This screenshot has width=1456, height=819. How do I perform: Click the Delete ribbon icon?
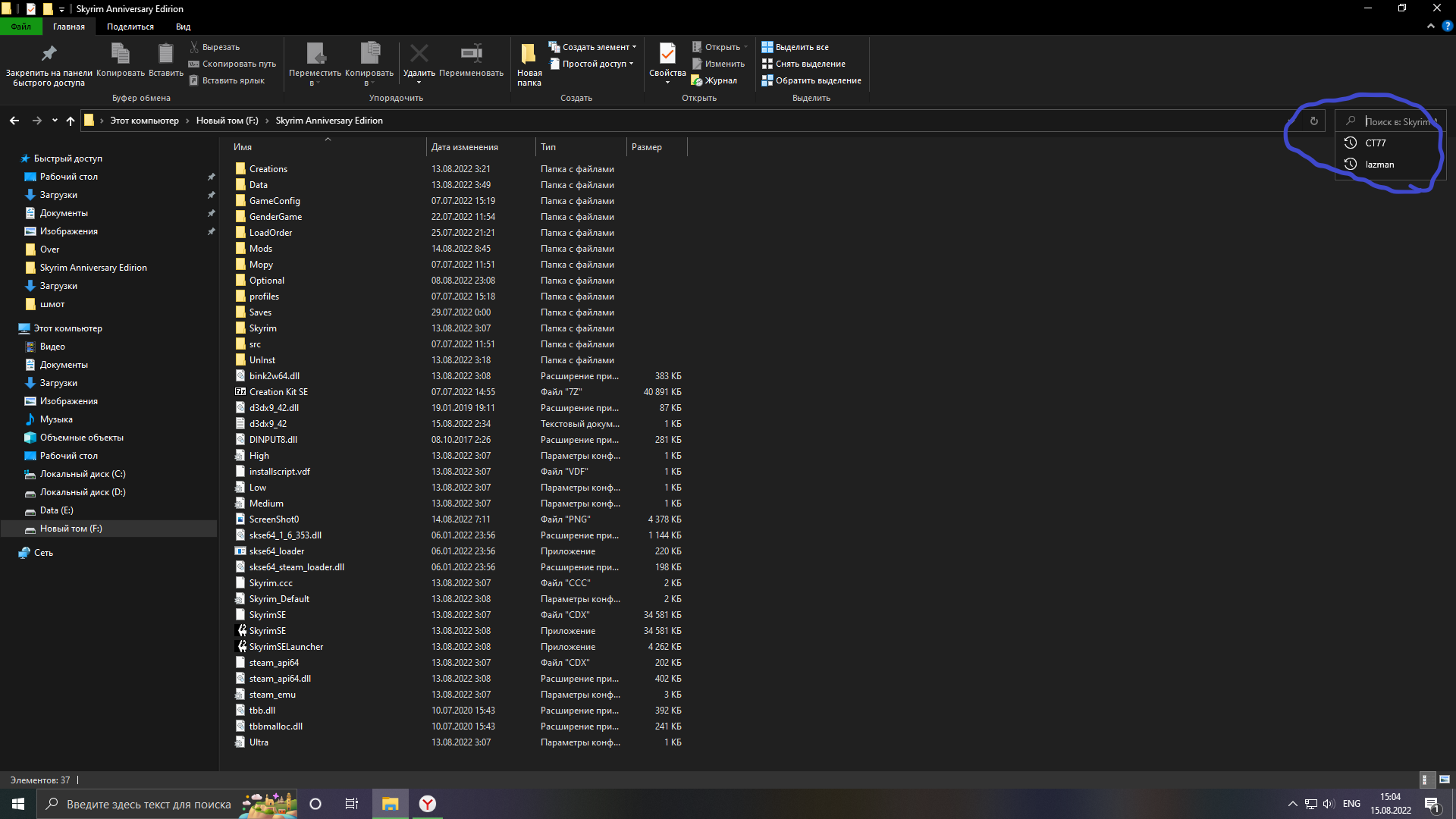pos(419,55)
